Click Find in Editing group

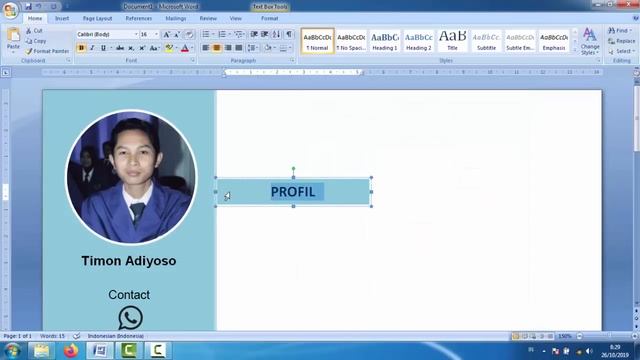619,31
